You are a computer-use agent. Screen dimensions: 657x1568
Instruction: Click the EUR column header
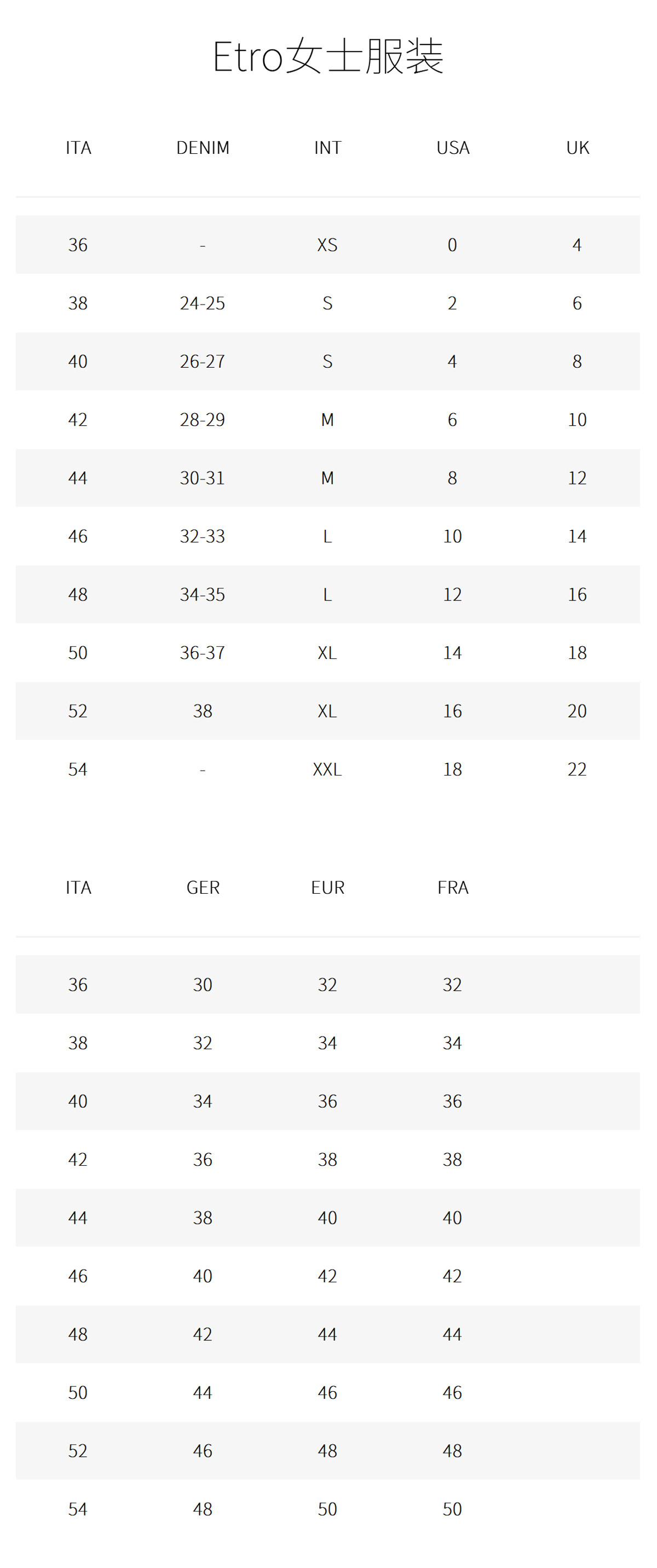[327, 888]
